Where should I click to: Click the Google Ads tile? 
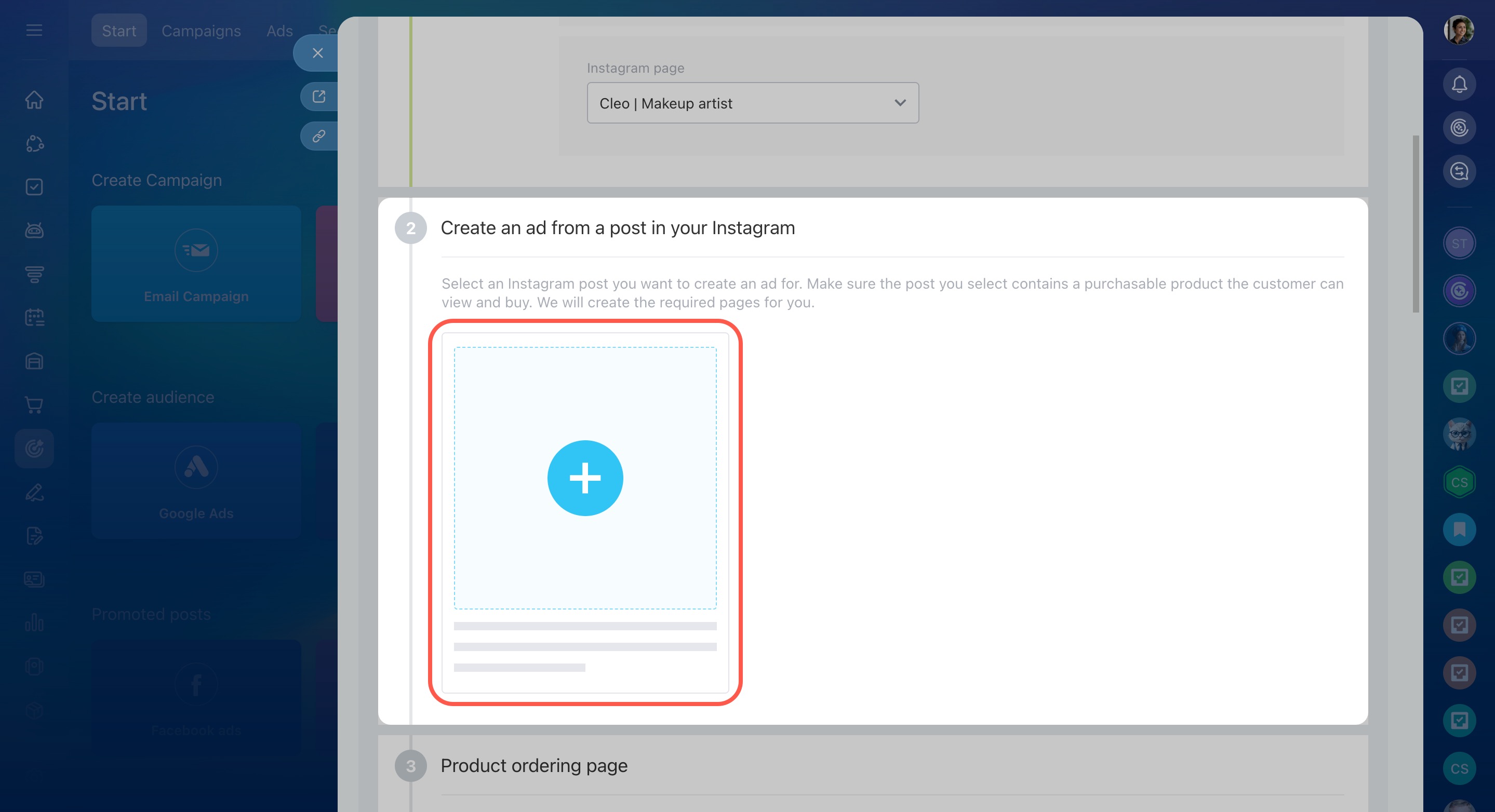(196, 481)
